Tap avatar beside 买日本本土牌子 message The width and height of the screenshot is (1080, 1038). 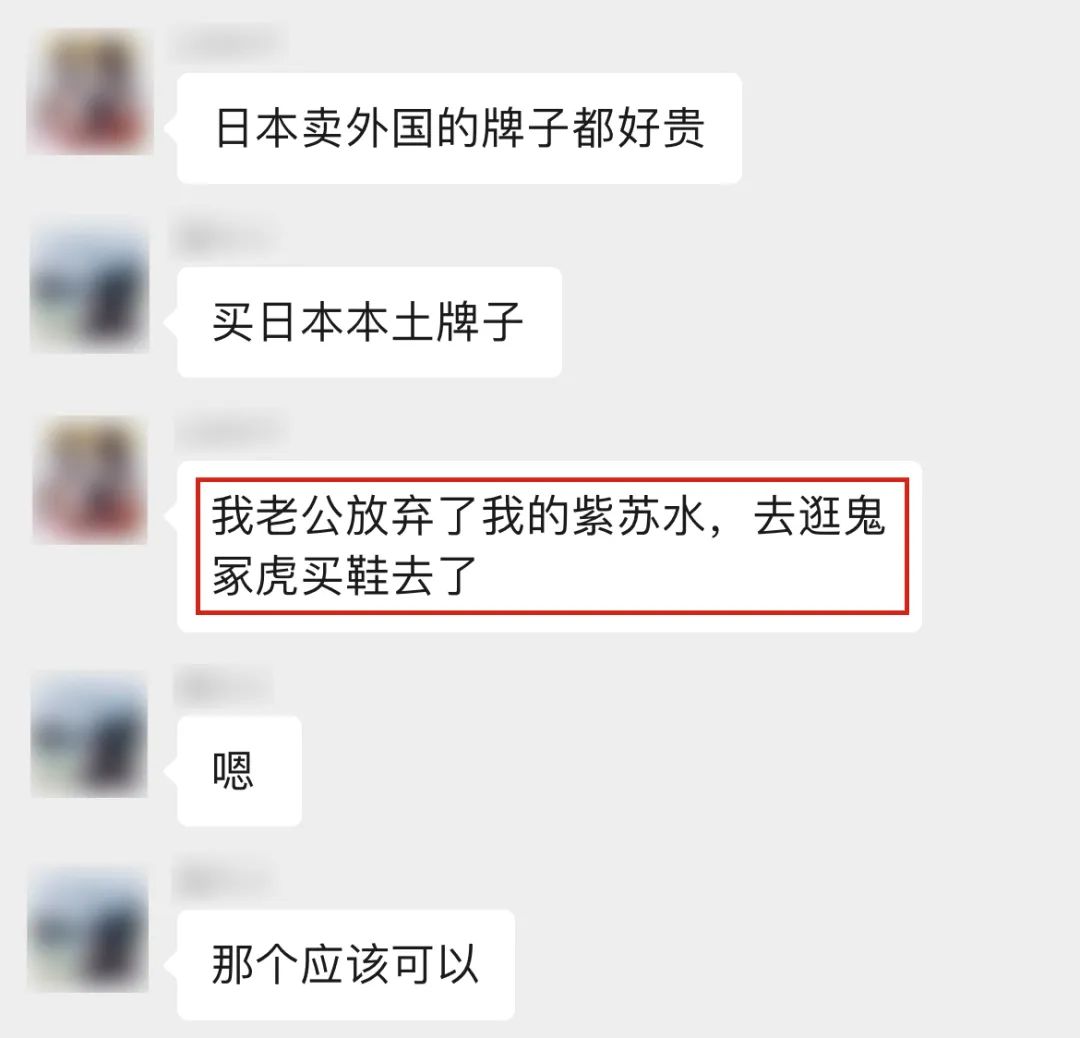(x=89, y=287)
